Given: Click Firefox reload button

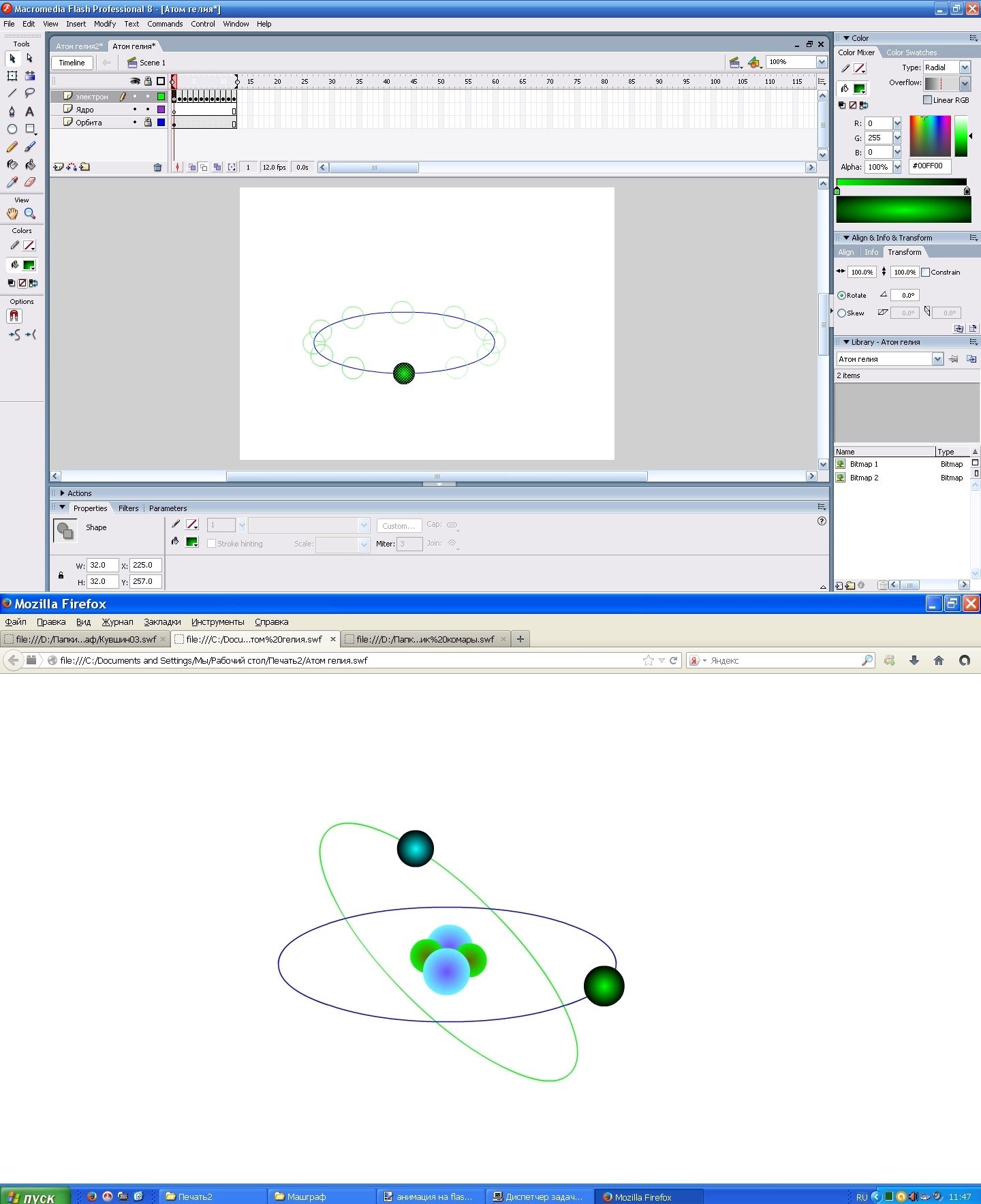Looking at the screenshot, I should [x=674, y=660].
